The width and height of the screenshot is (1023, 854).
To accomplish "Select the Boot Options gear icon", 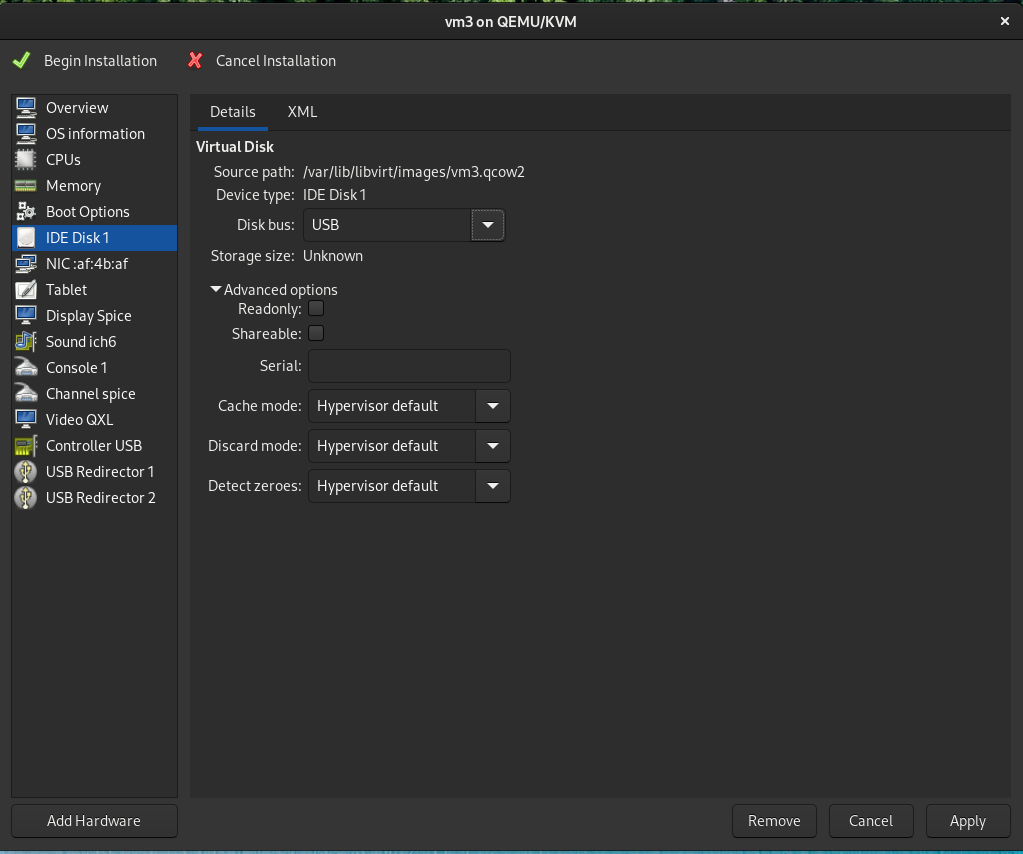I will pyautogui.click(x=27, y=212).
